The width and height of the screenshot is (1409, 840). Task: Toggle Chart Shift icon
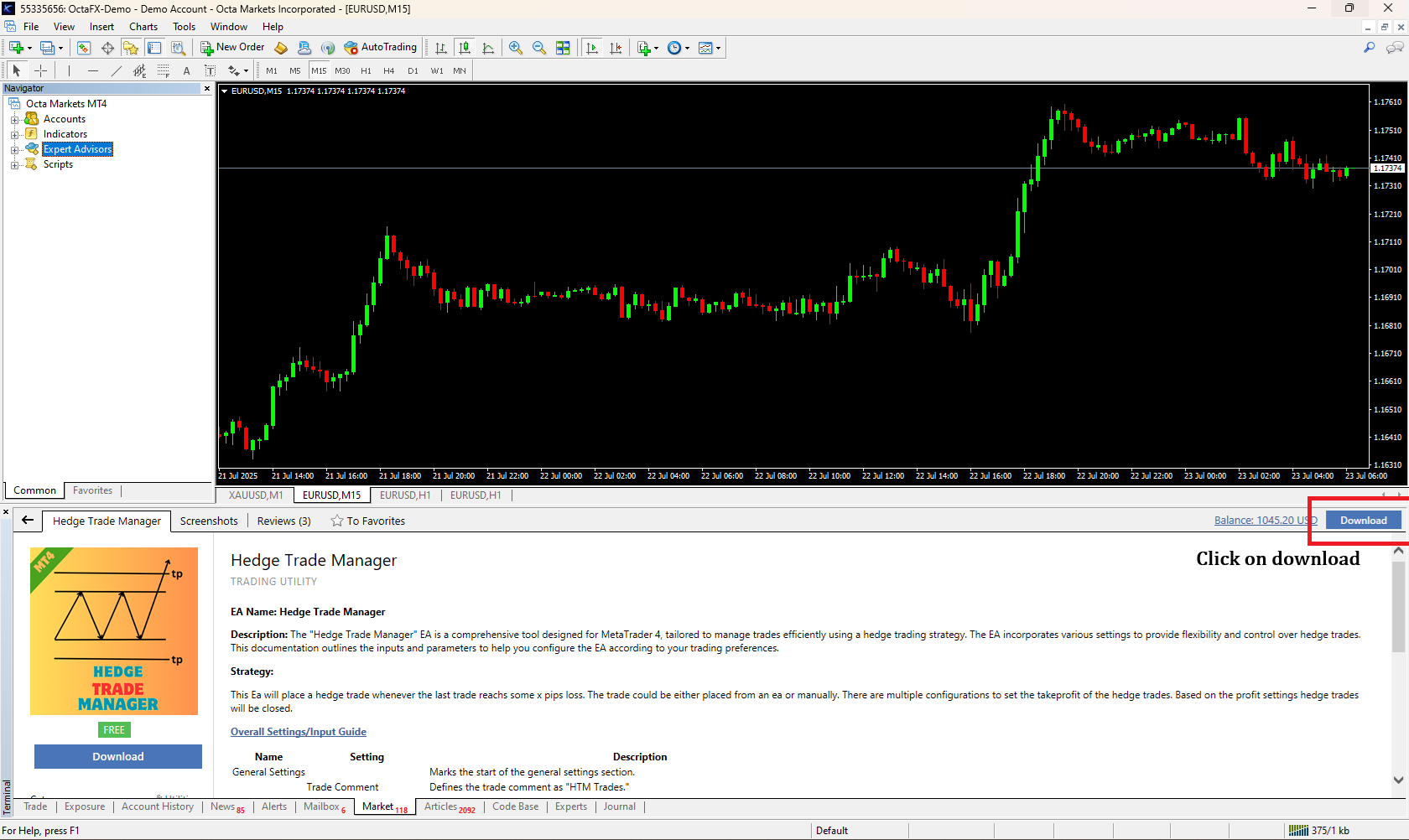point(616,48)
